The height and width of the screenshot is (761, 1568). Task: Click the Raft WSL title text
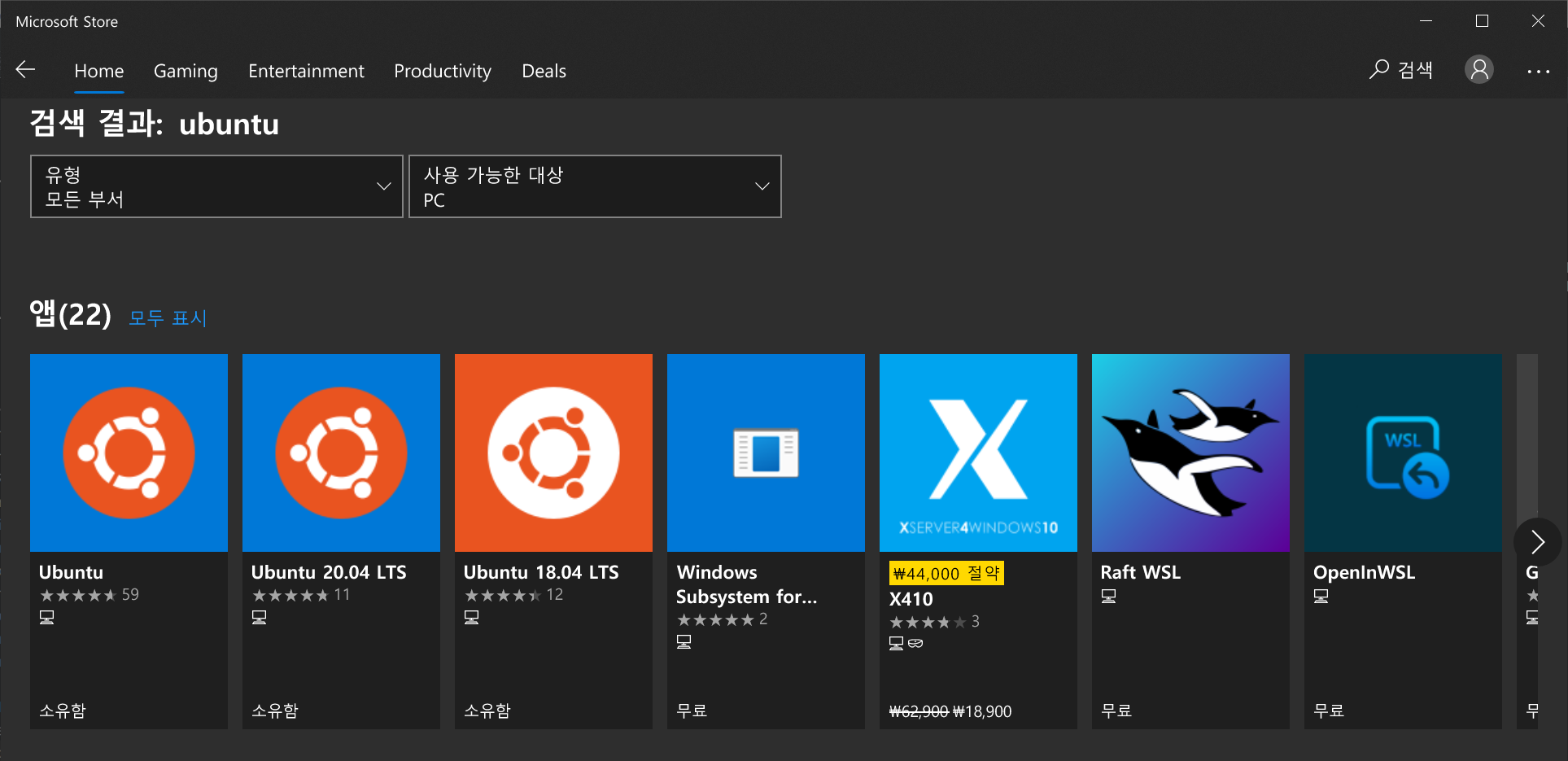click(1141, 572)
